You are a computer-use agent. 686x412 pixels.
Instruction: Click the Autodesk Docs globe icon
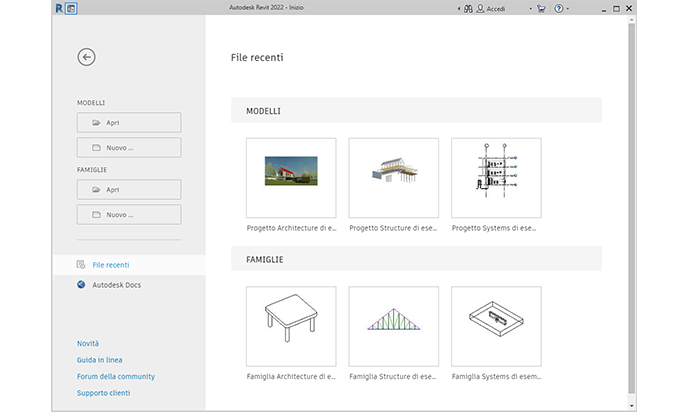click(81, 285)
